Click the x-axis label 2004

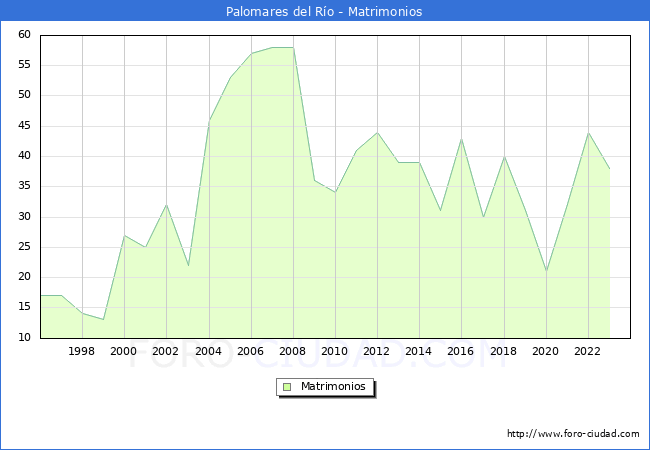coord(208,351)
